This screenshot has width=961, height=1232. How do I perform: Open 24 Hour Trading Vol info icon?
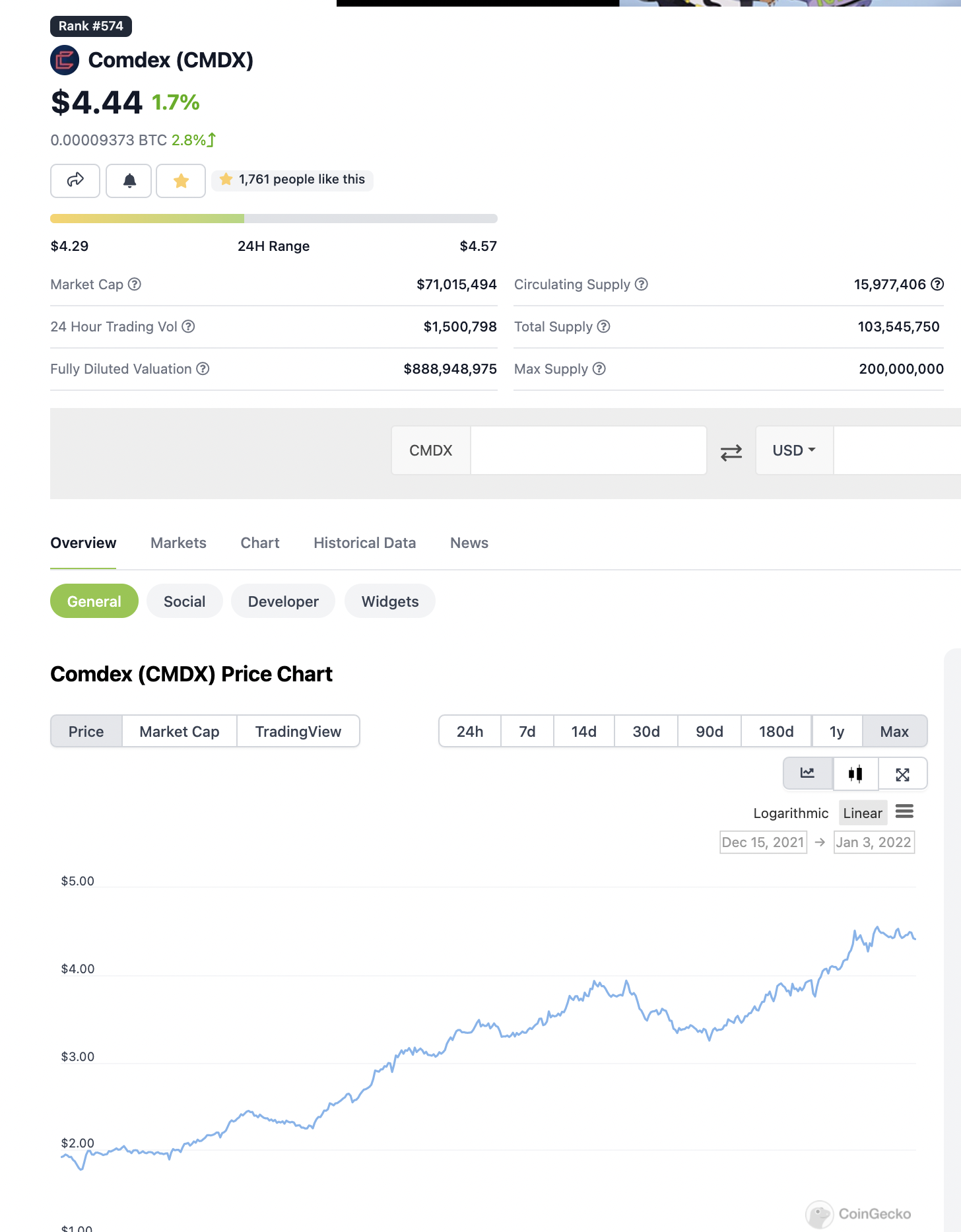(188, 327)
